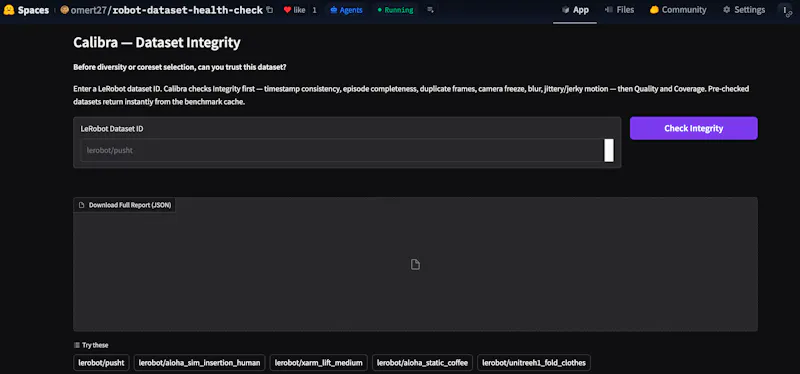Open the robot-dataset-health-check space link

pyautogui.click(x=188, y=10)
